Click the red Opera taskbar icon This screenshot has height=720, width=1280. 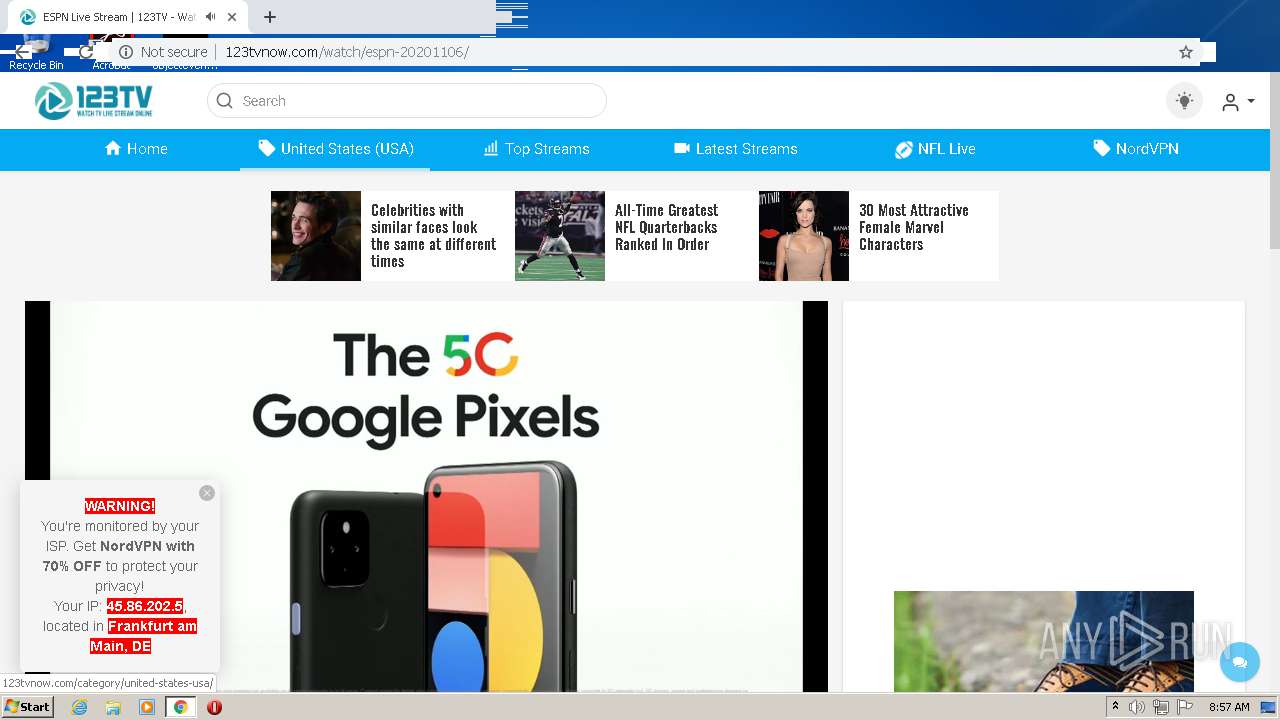214,707
